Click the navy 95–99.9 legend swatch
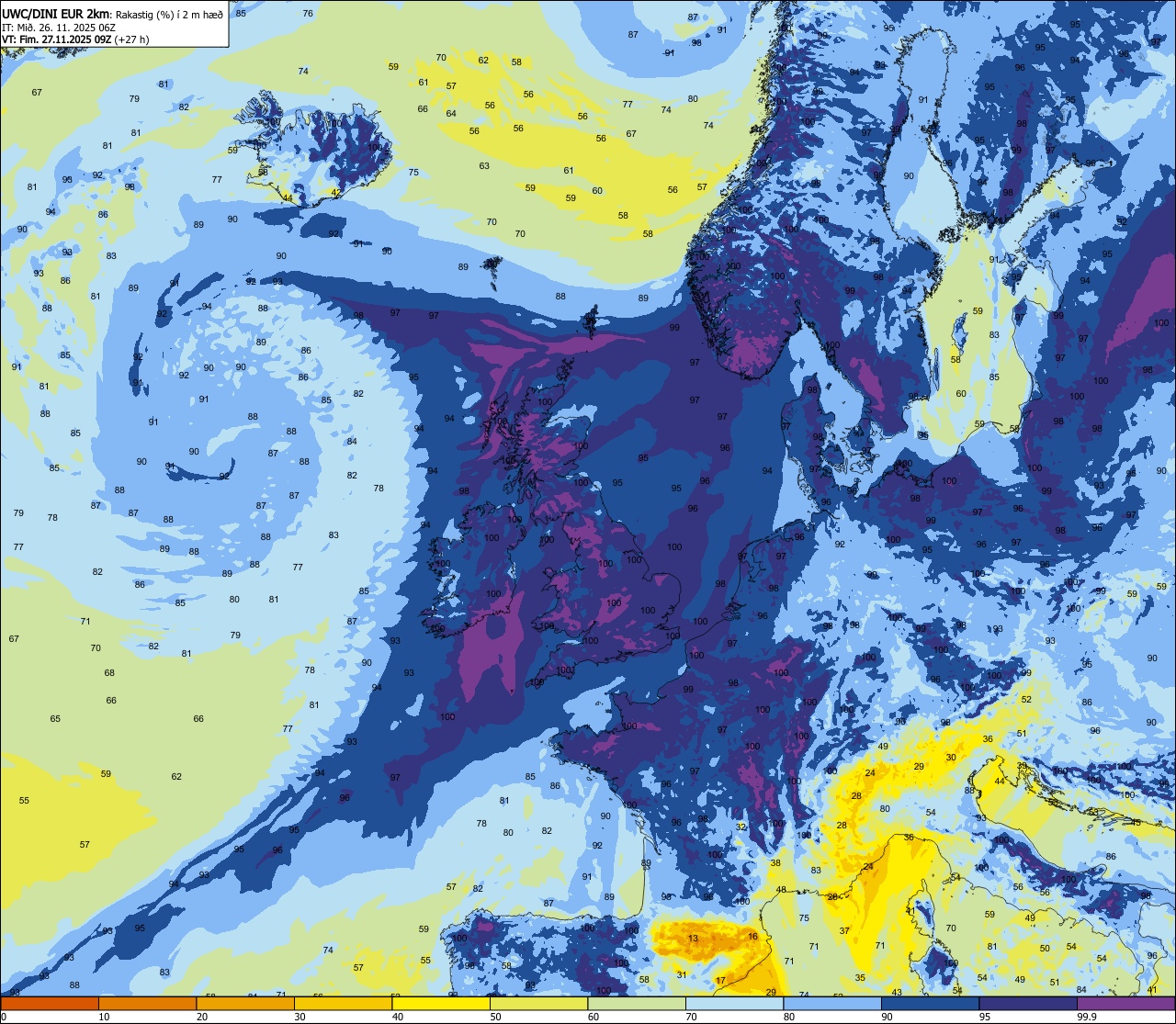 [1028, 1003]
